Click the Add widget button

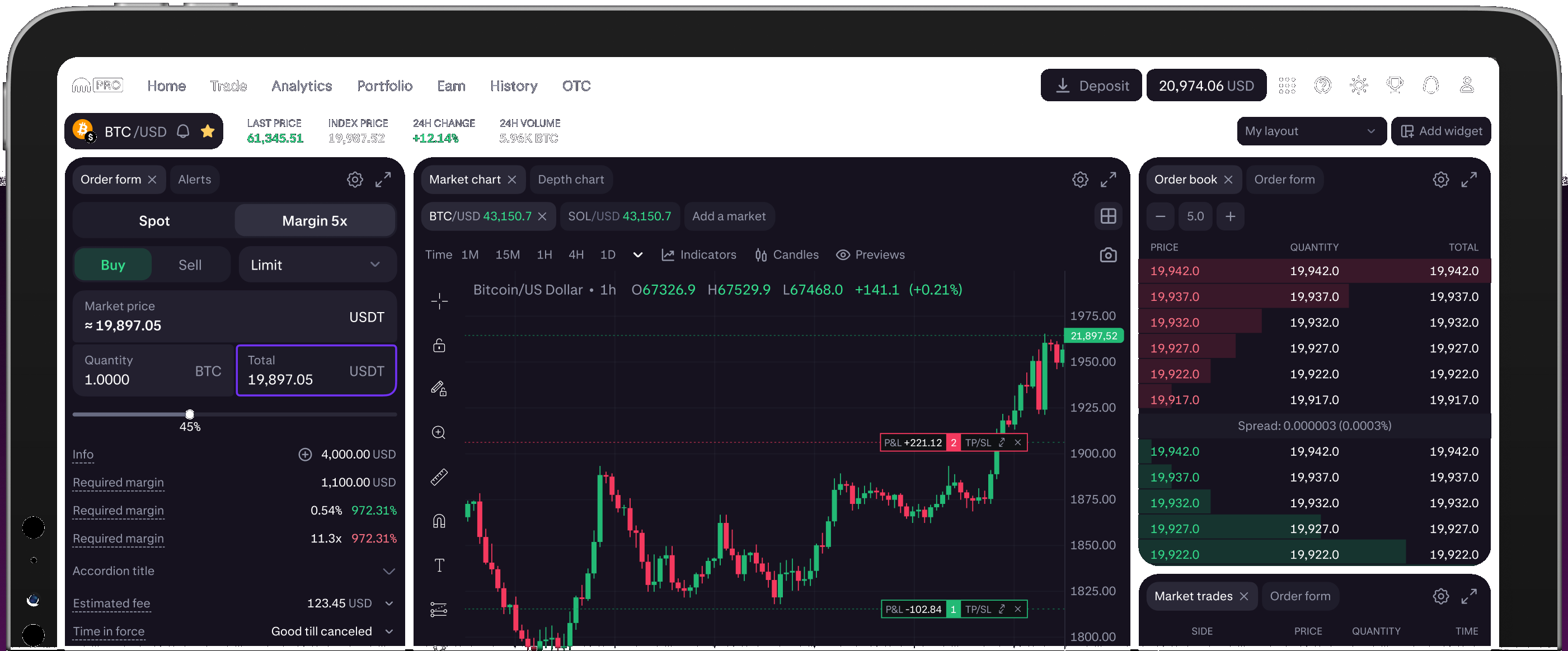[1441, 131]
